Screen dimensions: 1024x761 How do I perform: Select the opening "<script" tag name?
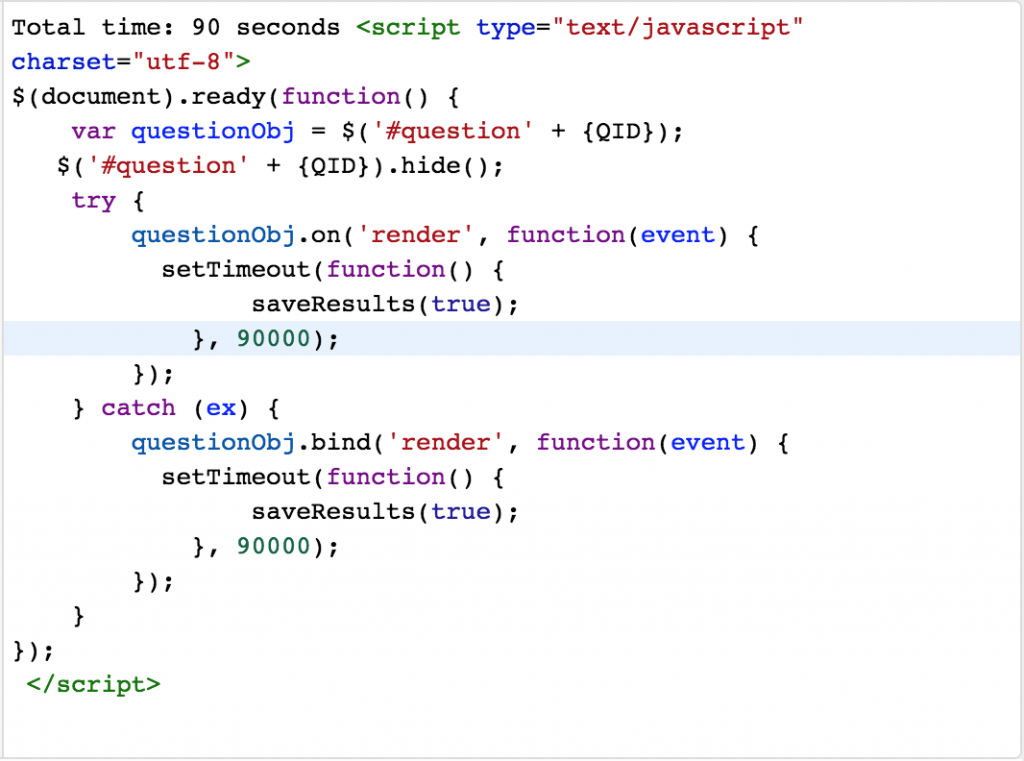point(408,28)
